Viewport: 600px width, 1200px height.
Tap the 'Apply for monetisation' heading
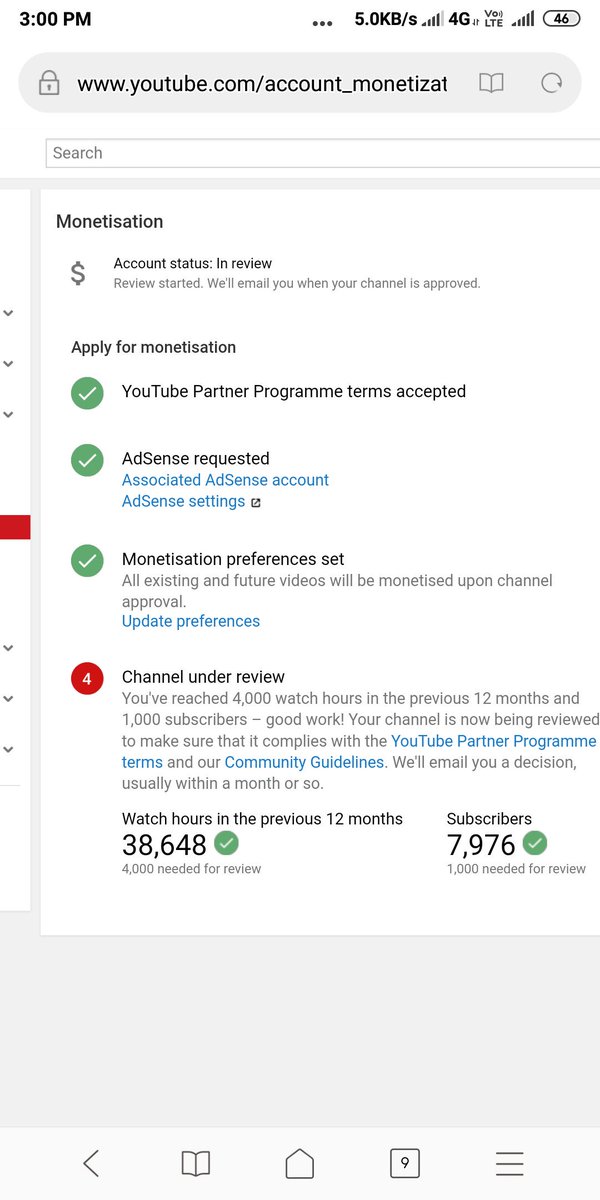[x=153, y=347]
